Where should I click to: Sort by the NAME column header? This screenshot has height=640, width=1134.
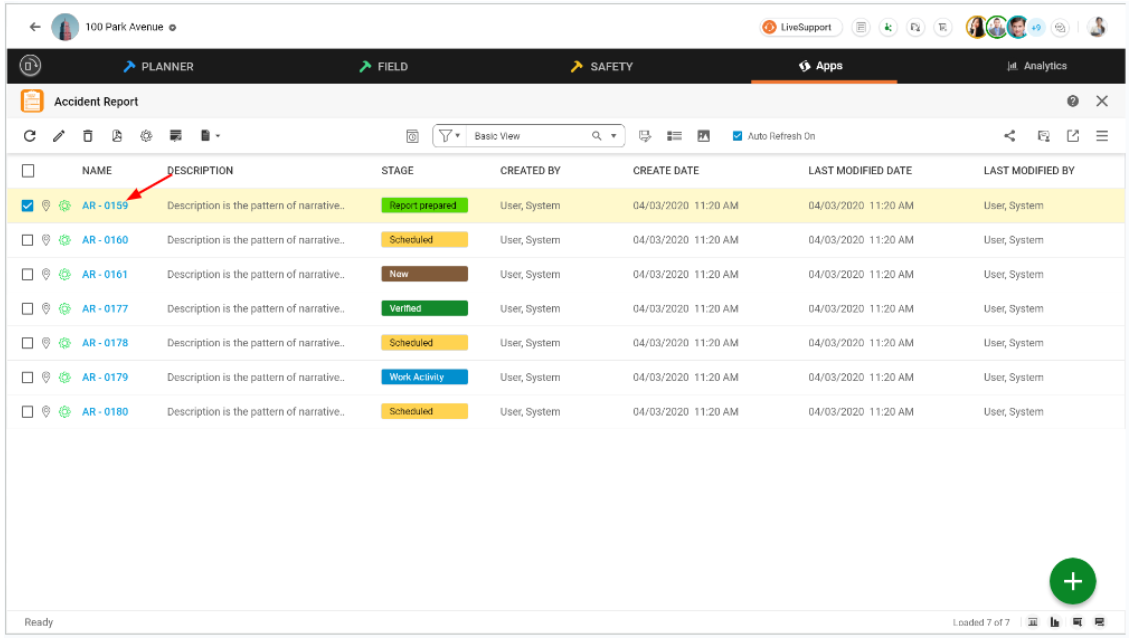point(97,171)
